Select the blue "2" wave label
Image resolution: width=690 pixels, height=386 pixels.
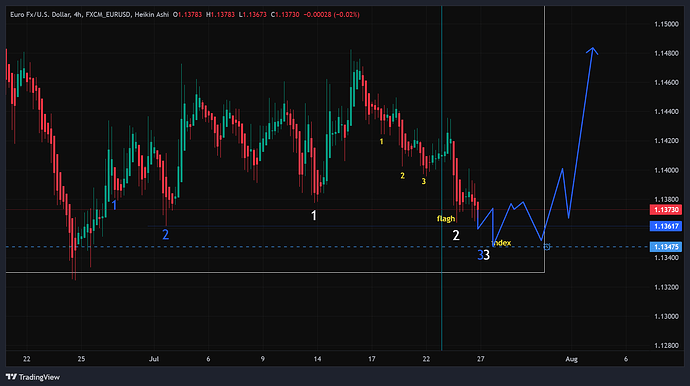tap(165, 235)
